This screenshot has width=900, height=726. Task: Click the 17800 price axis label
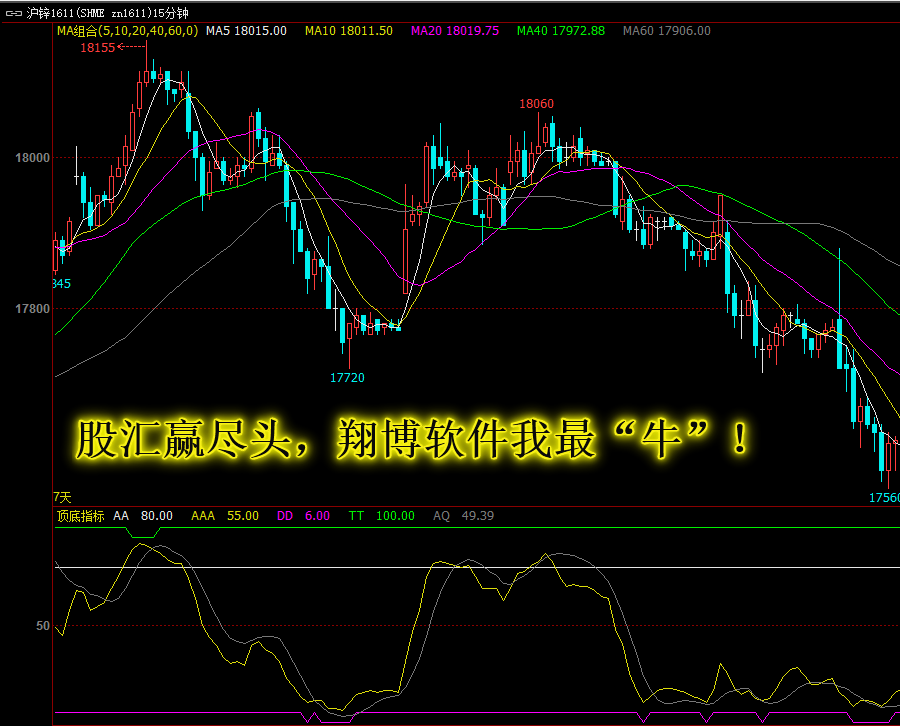(x=33, y=309)
